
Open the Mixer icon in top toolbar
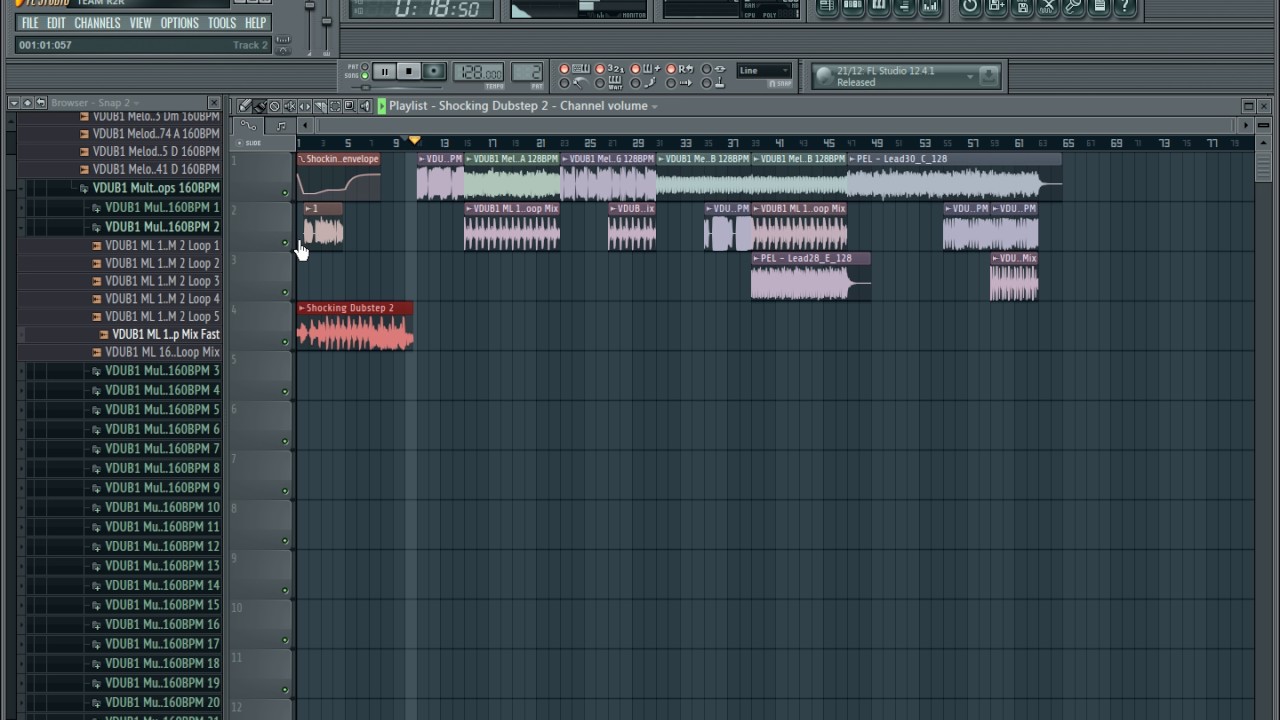pyautogui.click(x=930, y=6)
